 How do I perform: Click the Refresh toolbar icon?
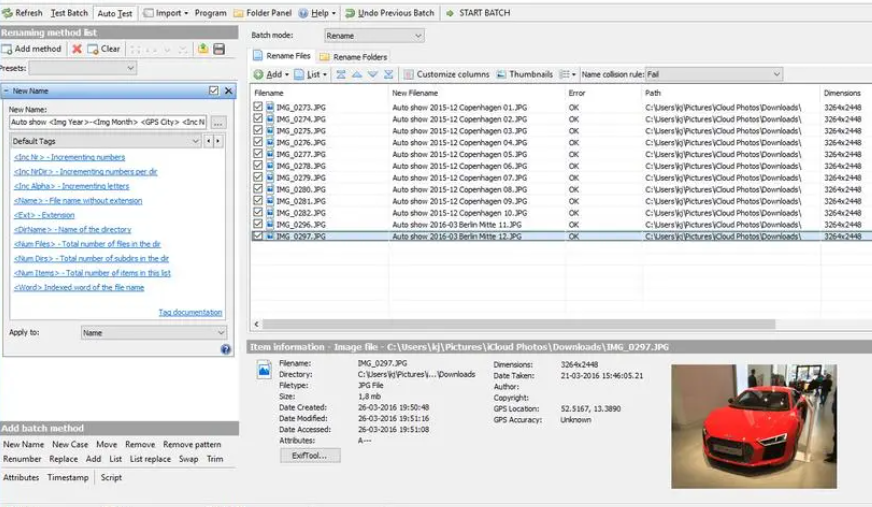pyautogui.click(x=7, y=13)
